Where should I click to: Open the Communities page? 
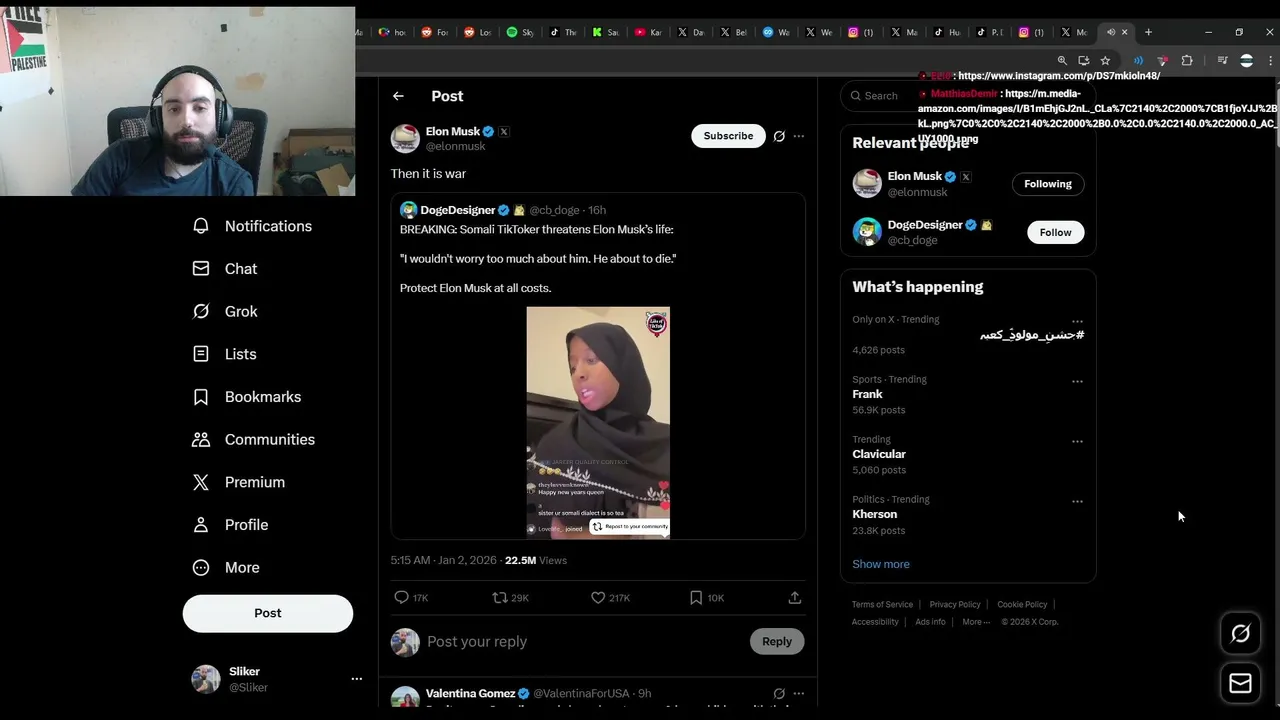[253, 439]
